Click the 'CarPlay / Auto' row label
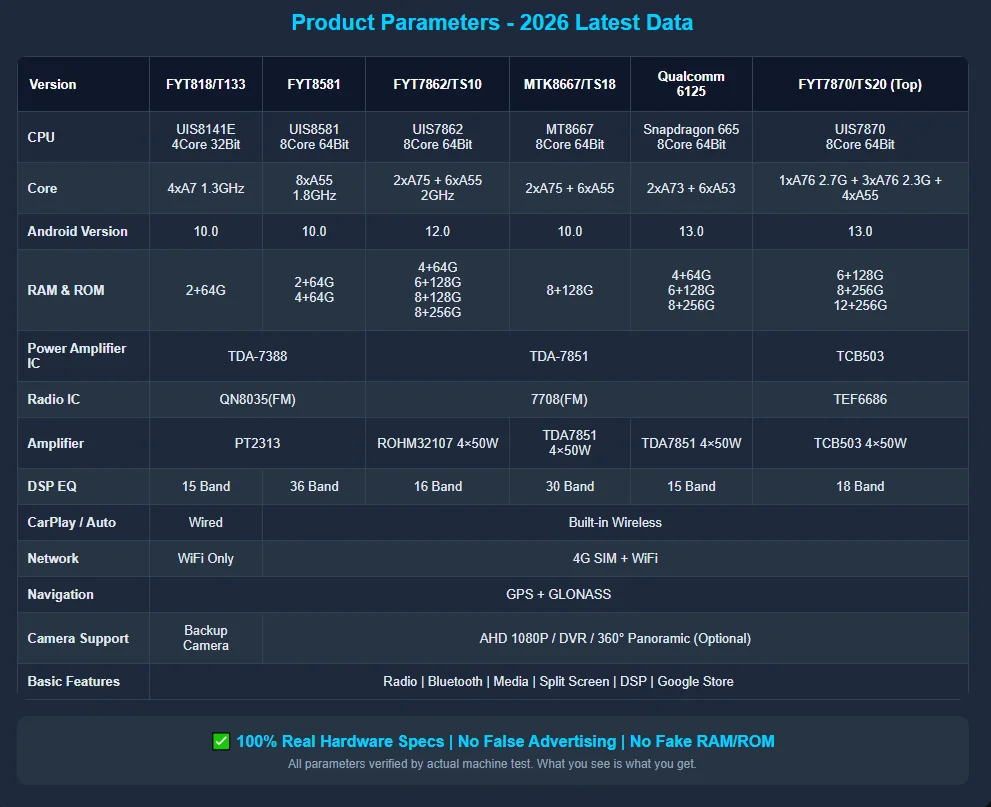Viewport: 991px width, 807px height. tap(83, 523)
